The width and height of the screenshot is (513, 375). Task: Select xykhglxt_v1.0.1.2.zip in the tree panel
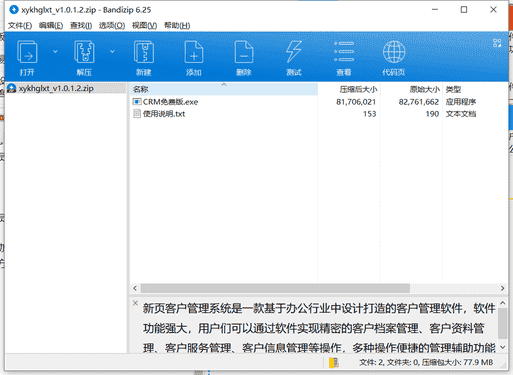(x=56, y=88)
